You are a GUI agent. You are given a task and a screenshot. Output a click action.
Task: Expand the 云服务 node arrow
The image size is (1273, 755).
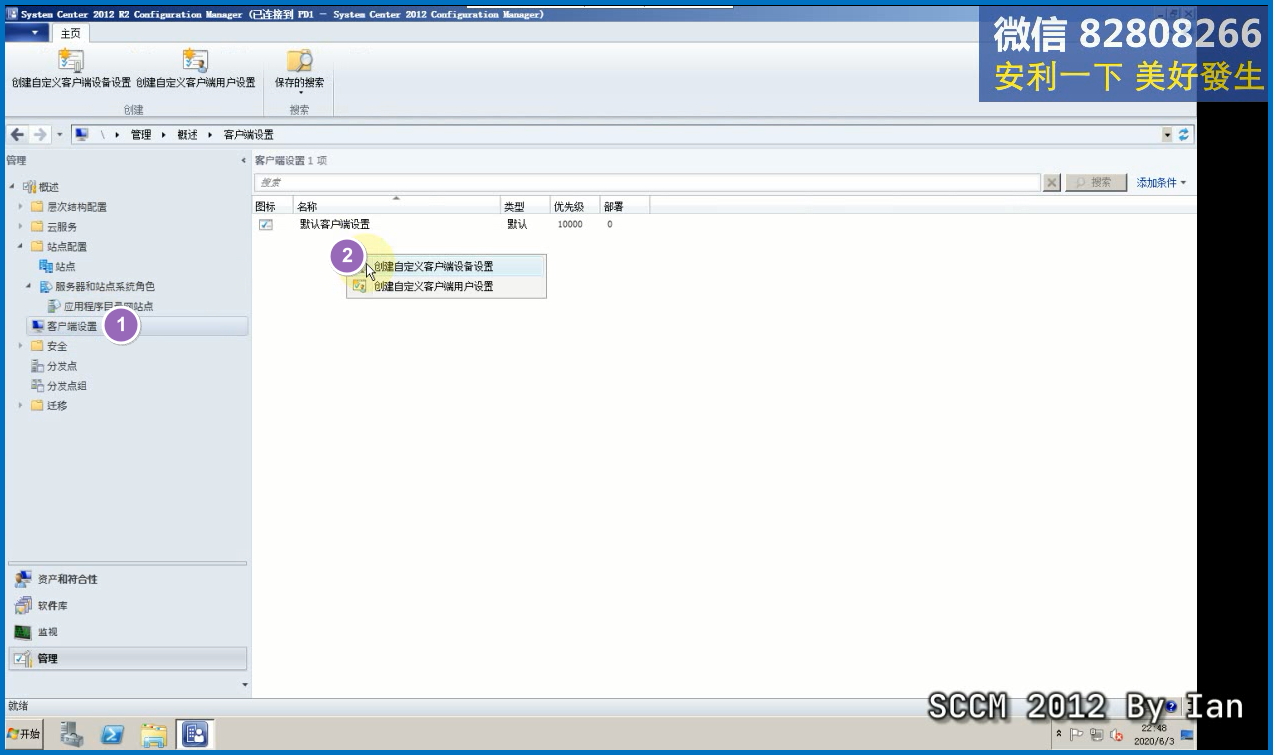coord(21,227)
